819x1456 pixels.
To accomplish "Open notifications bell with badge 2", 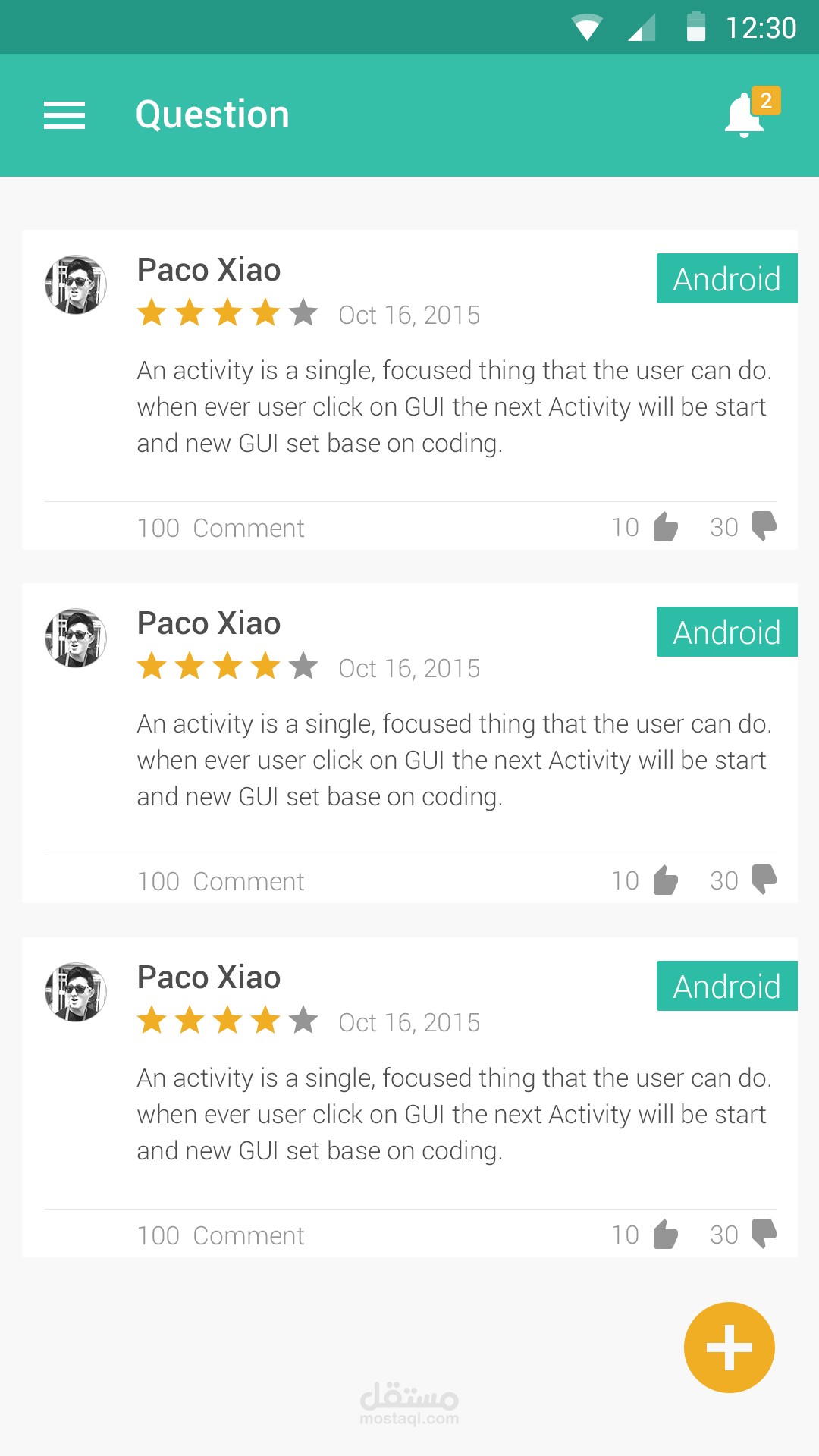I will click(x=746, y=115).
